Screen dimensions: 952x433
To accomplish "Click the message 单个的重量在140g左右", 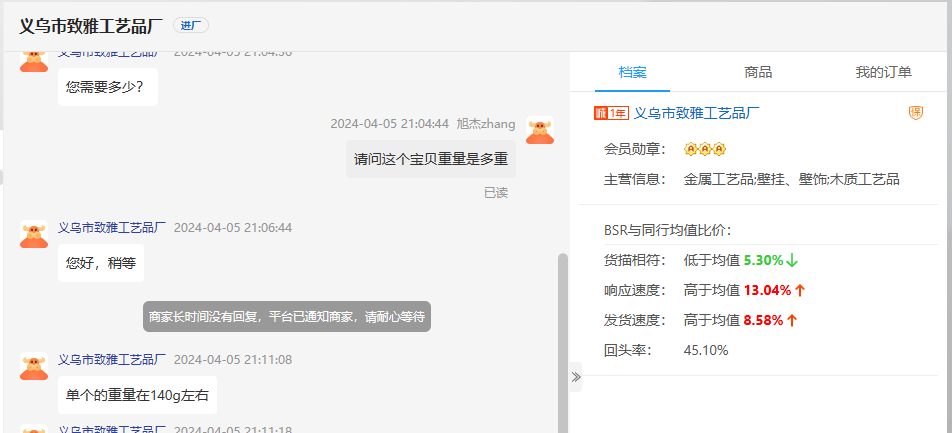I will [137, 395].
